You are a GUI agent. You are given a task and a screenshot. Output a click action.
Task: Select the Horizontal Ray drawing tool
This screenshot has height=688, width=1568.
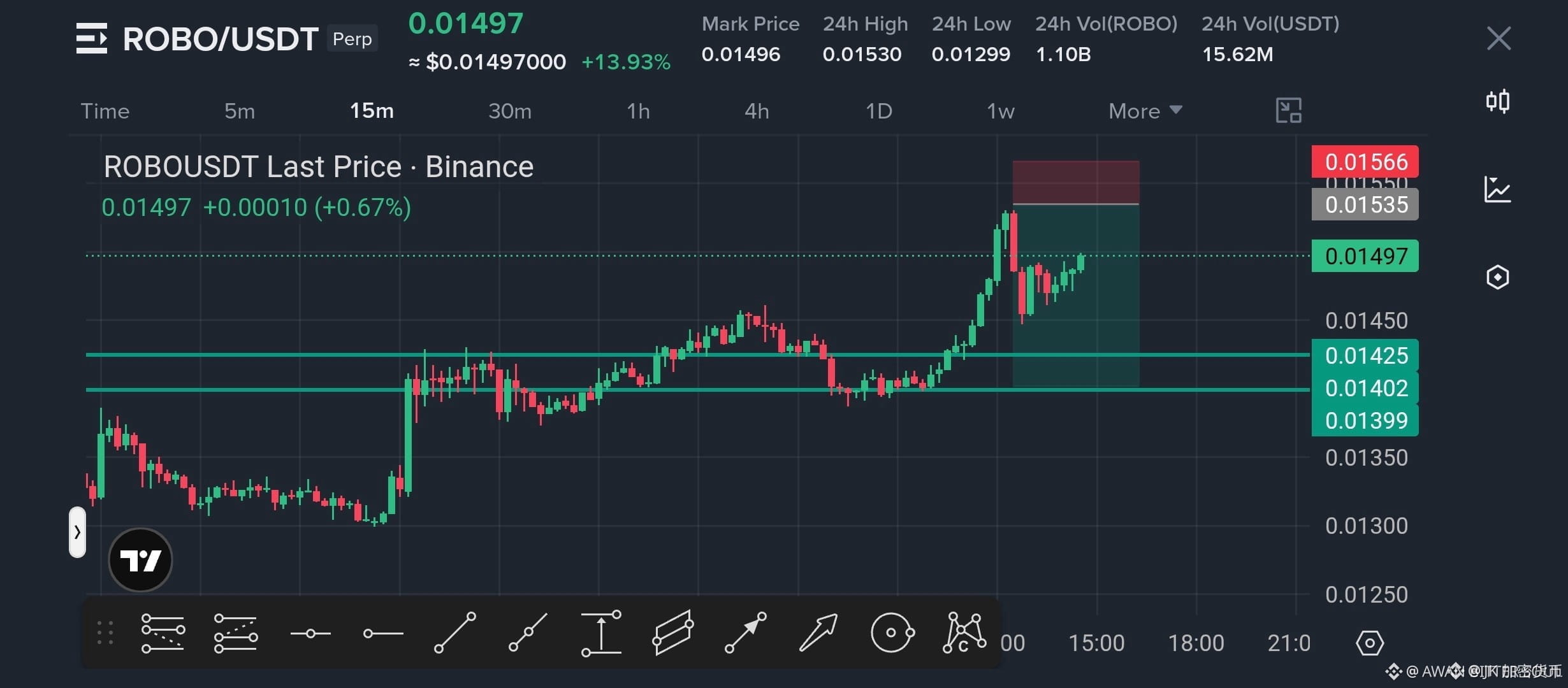[383, 633]
